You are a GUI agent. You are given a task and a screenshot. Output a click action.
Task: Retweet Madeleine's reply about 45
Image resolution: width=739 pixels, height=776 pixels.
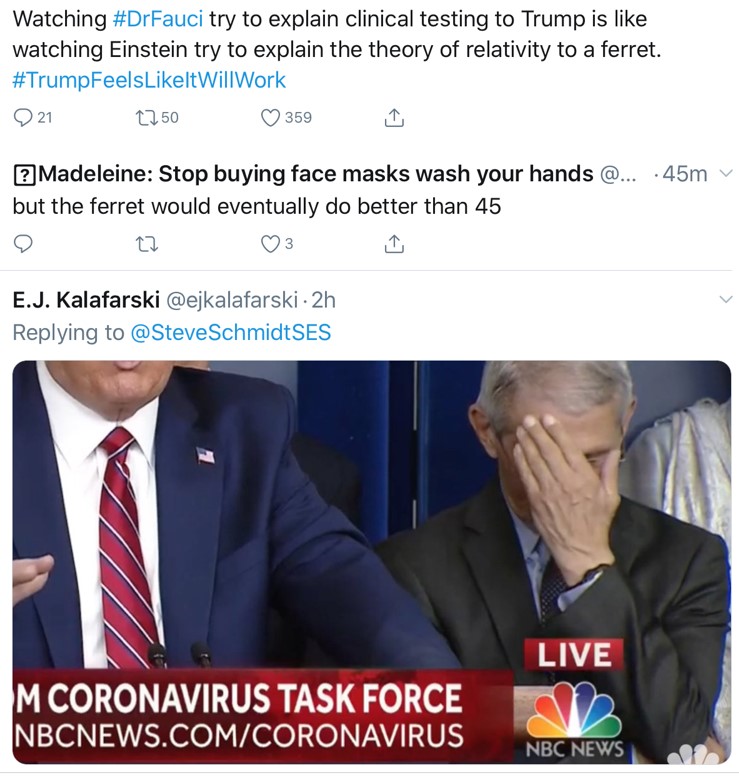pyautogui.click(x=146, y=243)
